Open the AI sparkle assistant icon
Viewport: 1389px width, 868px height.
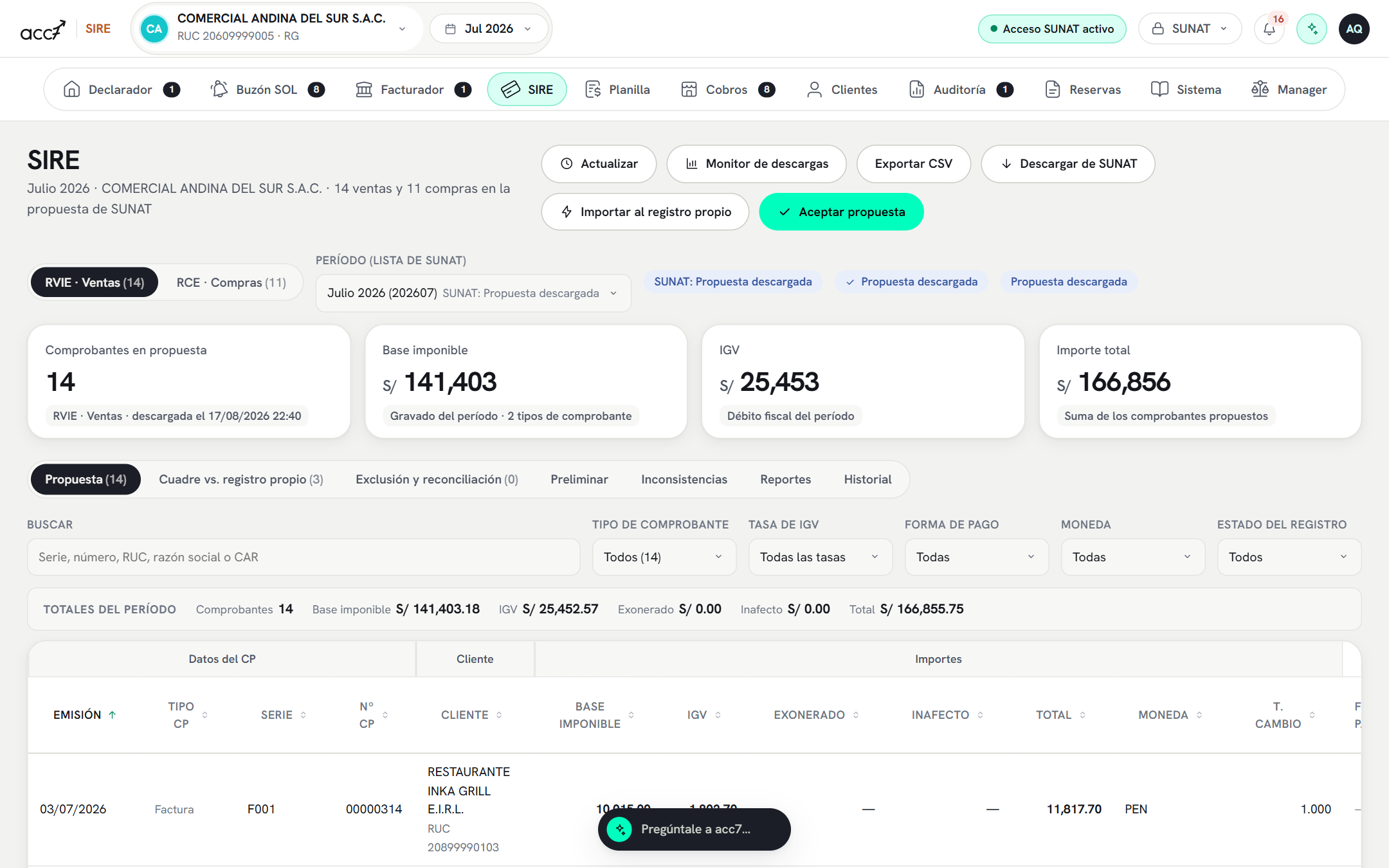(1312, 29)
